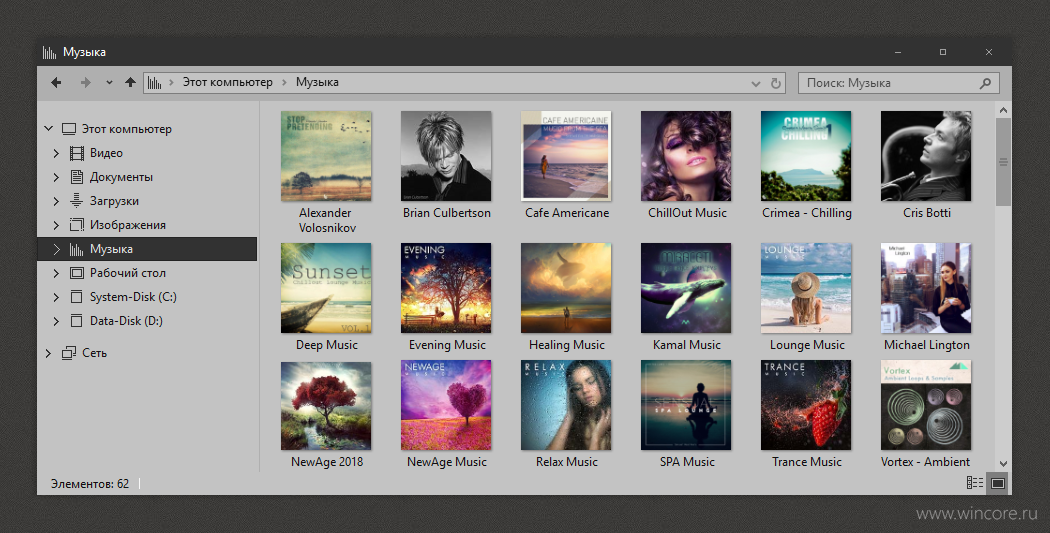Expand the 'Data-Disk (D:)' tree node
Viewport: 1050px width, 533px height.
coord(56,321)
